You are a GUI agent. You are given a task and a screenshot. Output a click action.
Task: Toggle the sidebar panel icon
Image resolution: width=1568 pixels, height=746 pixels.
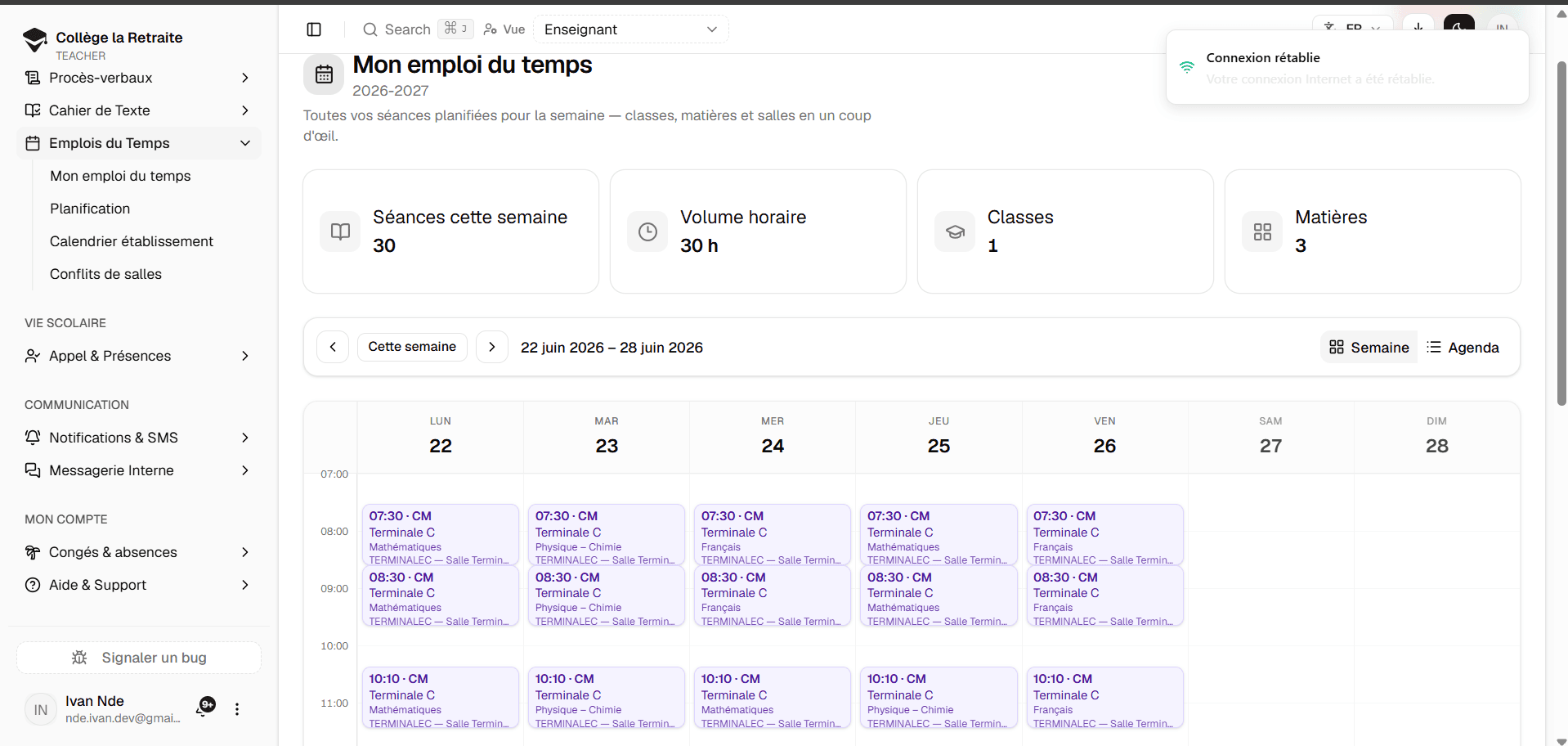click(x=314, y=29)
